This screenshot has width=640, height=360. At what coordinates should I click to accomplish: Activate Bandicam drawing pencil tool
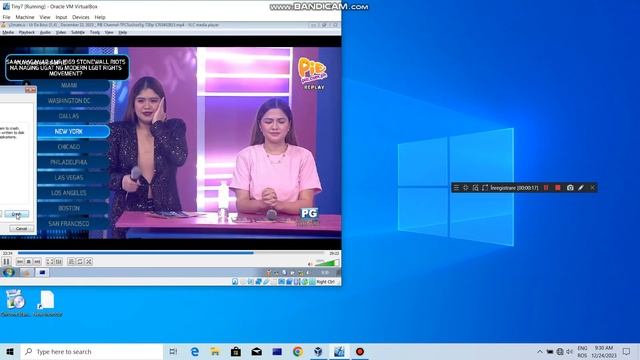tap(581, 188)
